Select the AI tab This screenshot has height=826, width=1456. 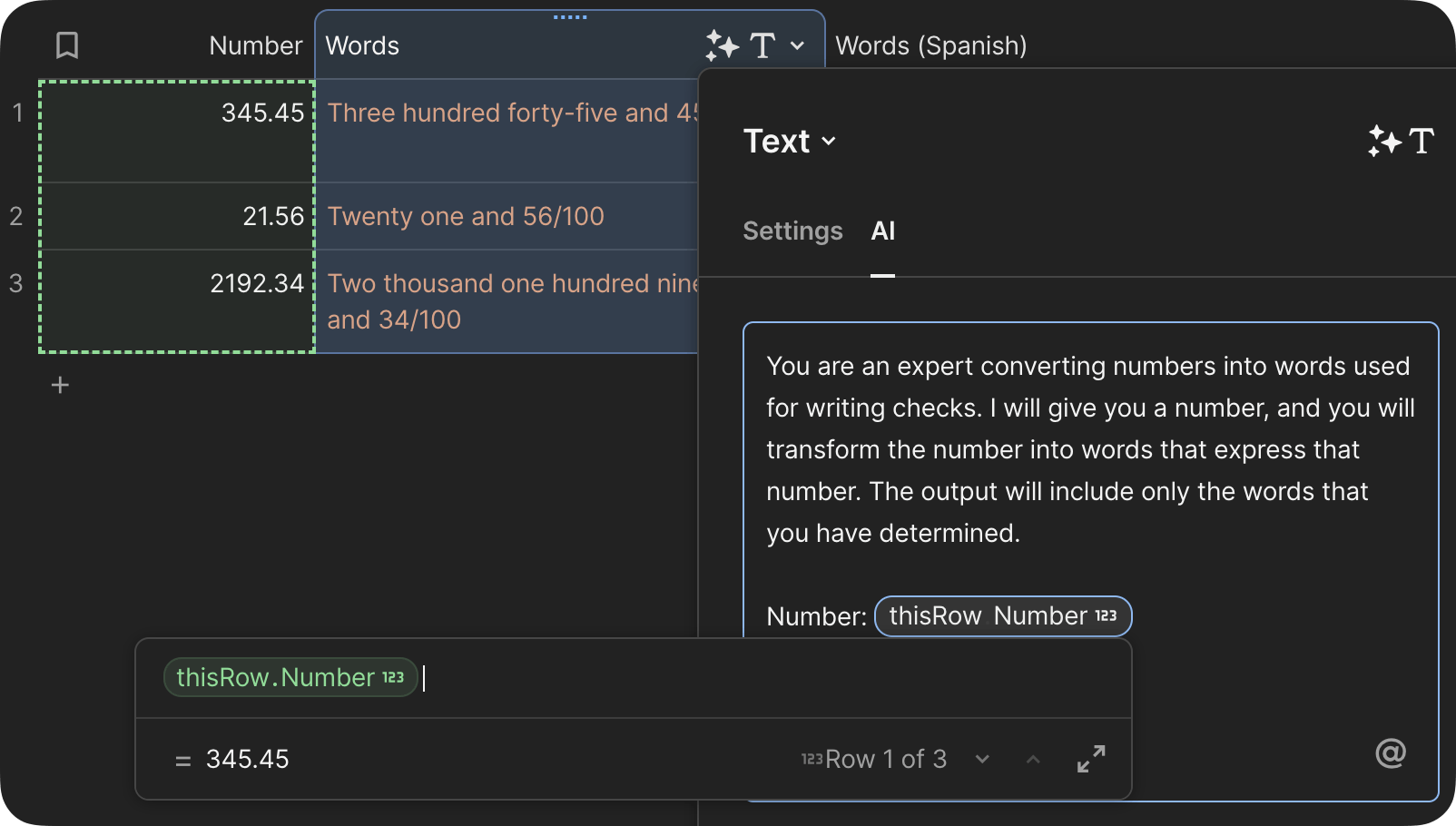[882, 231]
